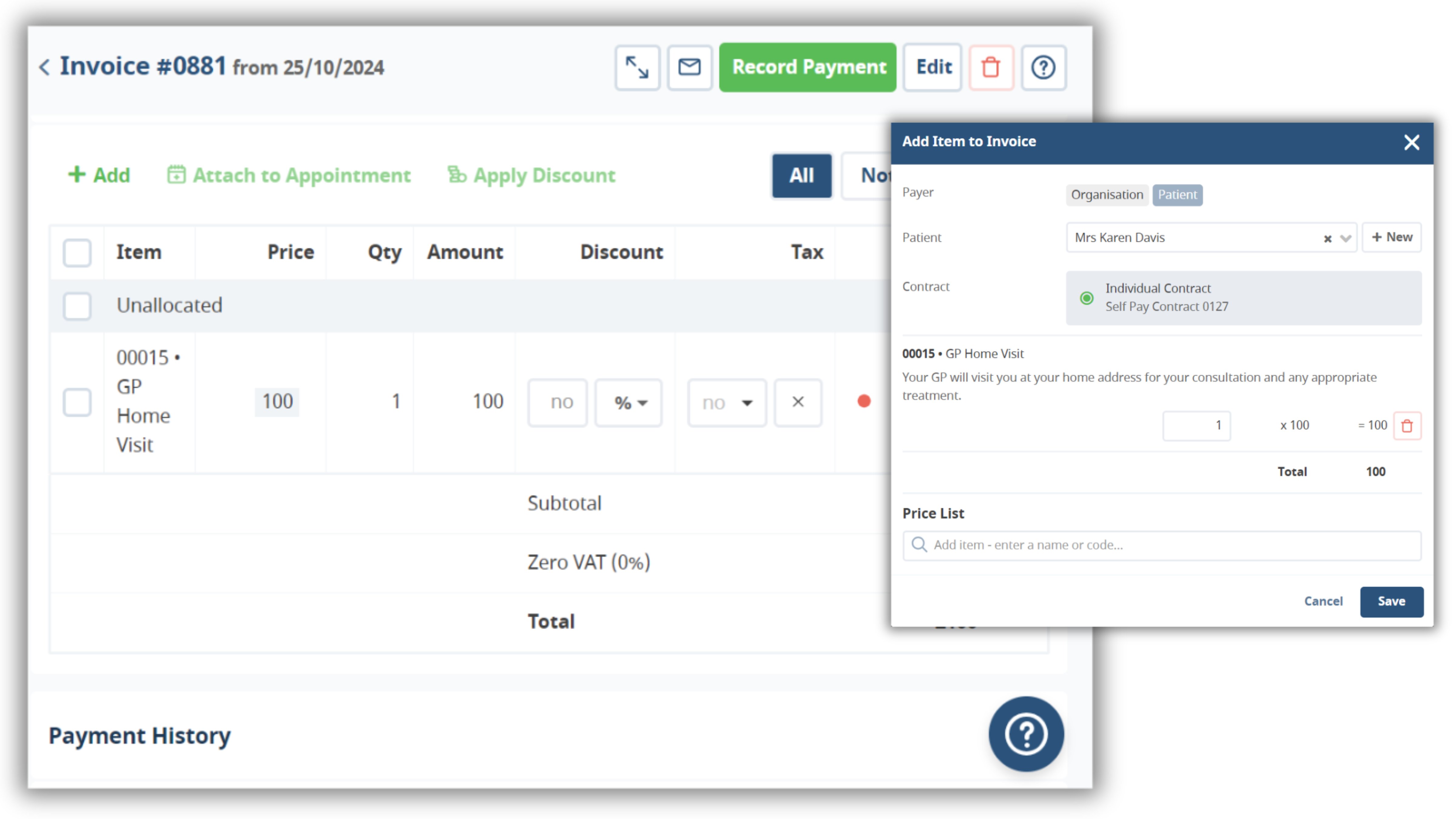This screenshot has width=1456, height=819.
Task: Expand the Mrs Karen Davis patient selector
Action: point(1345,238)
